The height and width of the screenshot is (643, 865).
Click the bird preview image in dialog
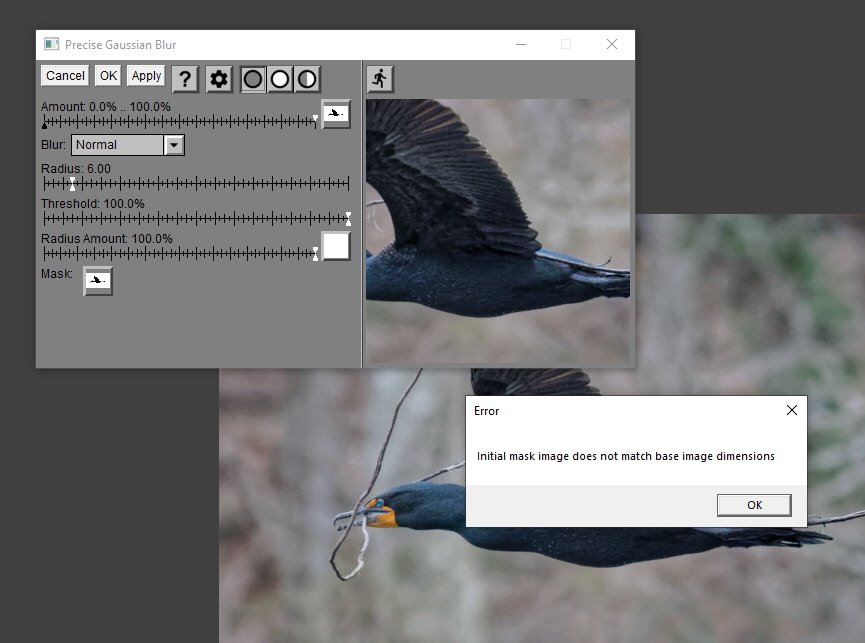pyautogui.click(x=498, y=230)
